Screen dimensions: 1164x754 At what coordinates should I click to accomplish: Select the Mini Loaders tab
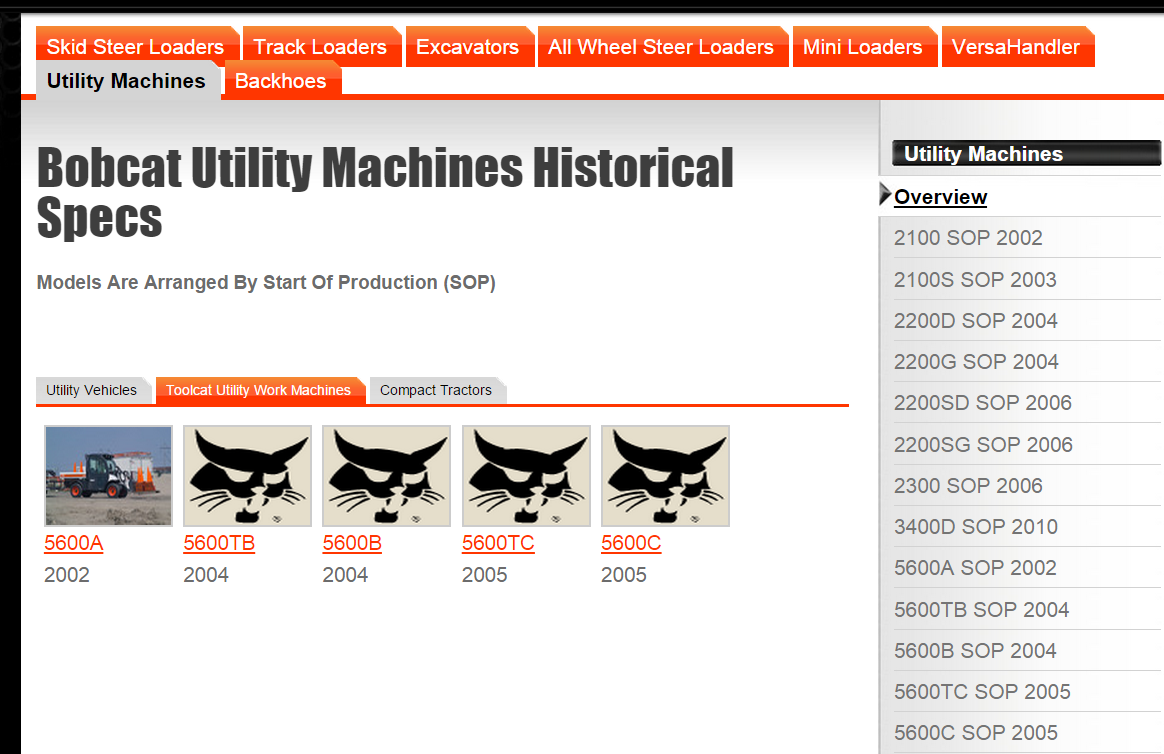click(865, 47)
